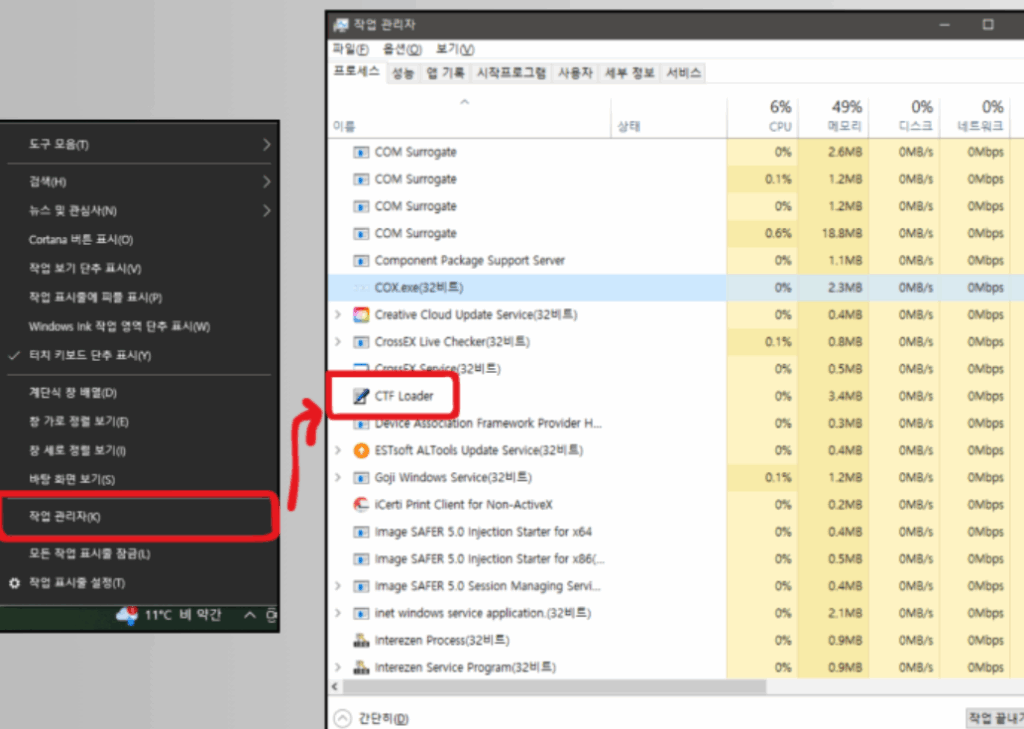
Task: Open the 도구 모음 submenu
Action: (x=138, y=144)
